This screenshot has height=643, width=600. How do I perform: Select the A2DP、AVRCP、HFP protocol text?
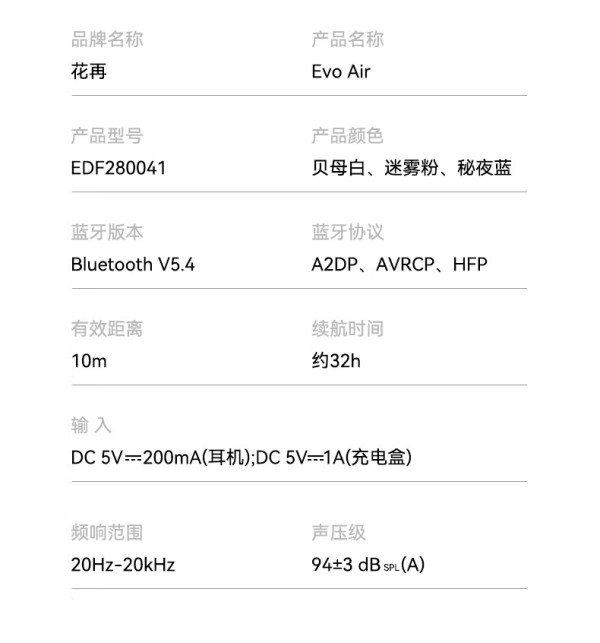click(x=399, y=264)
